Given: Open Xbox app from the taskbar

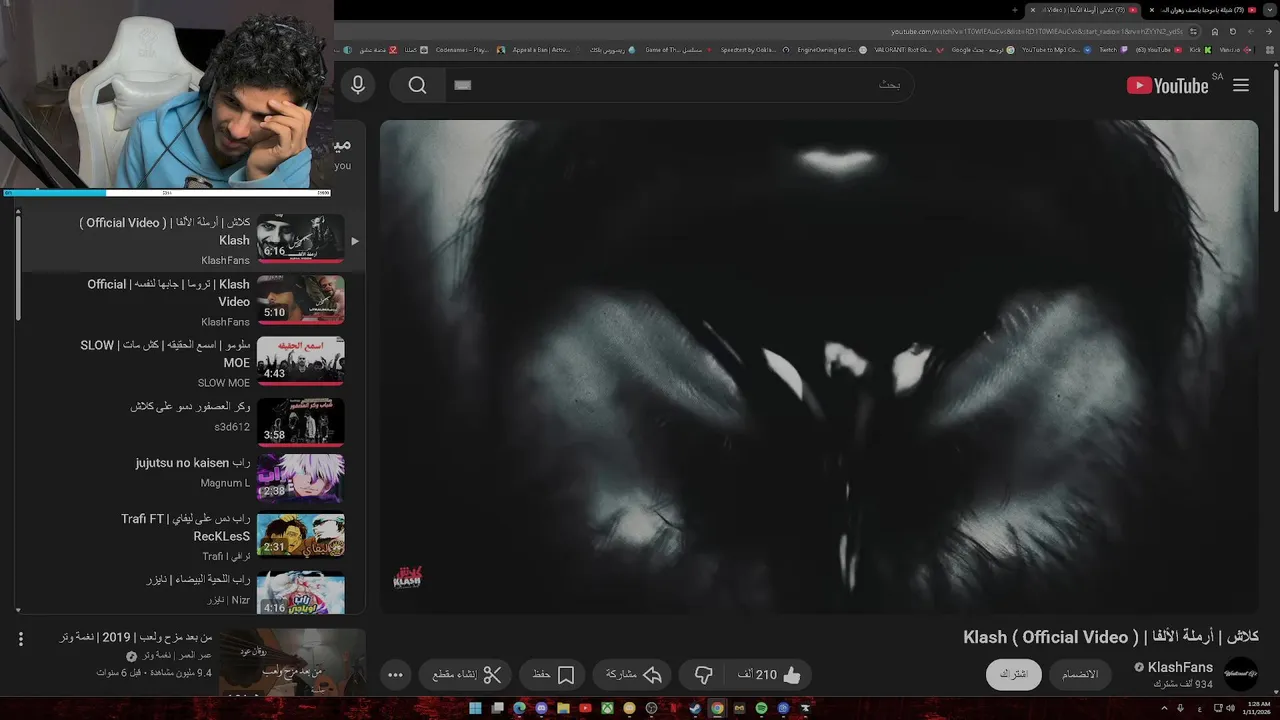Looking at the screenshot, I should 607,708.
